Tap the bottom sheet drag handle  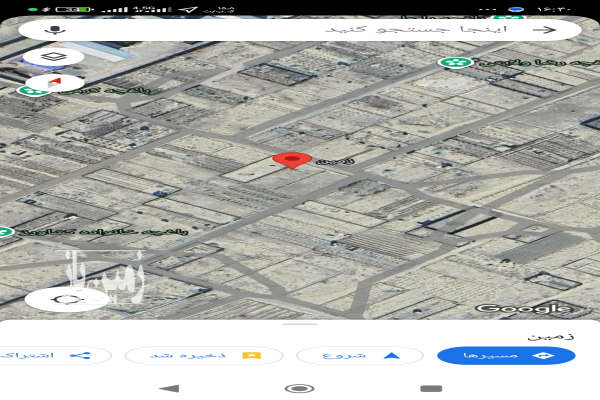pyautogui.click(x=300, y=324)
